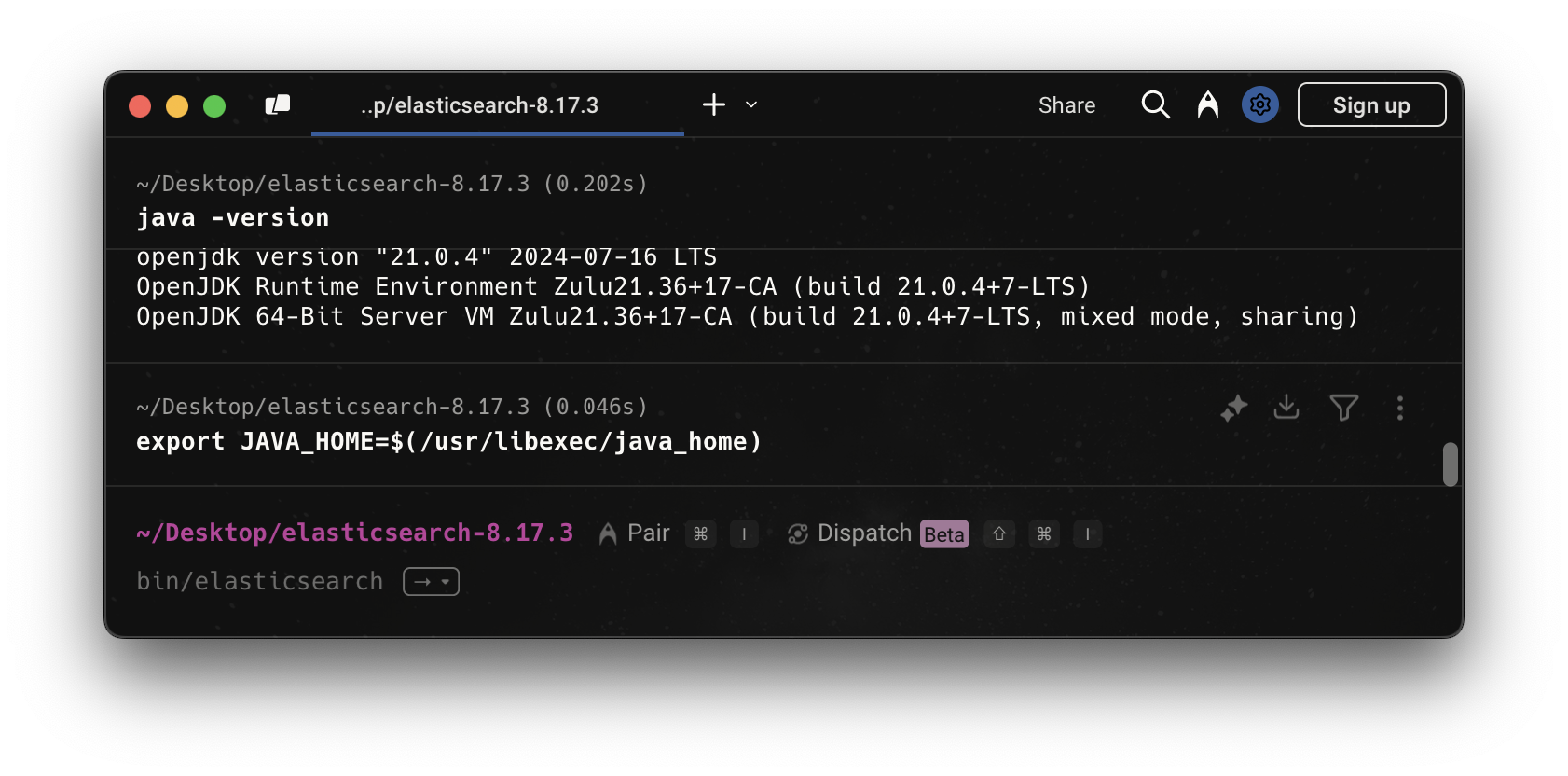Click the download icon on export block
The width and height of the screenshot is (1568, 776).
1286,407
